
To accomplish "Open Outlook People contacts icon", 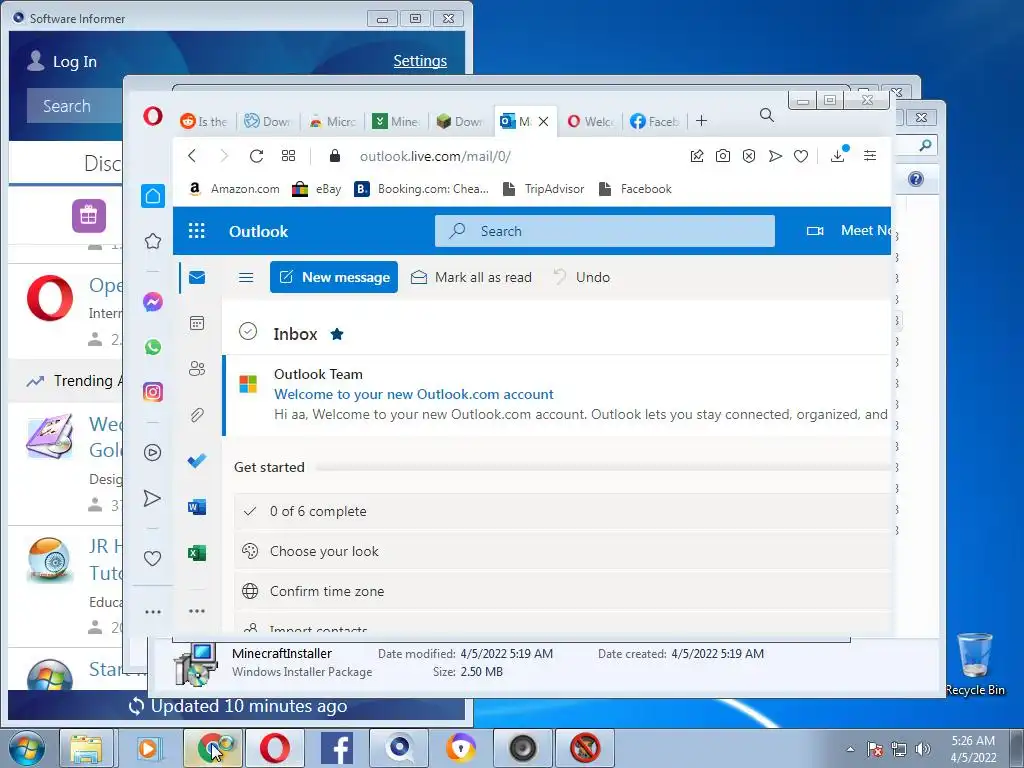I will [x=197, y=368].
